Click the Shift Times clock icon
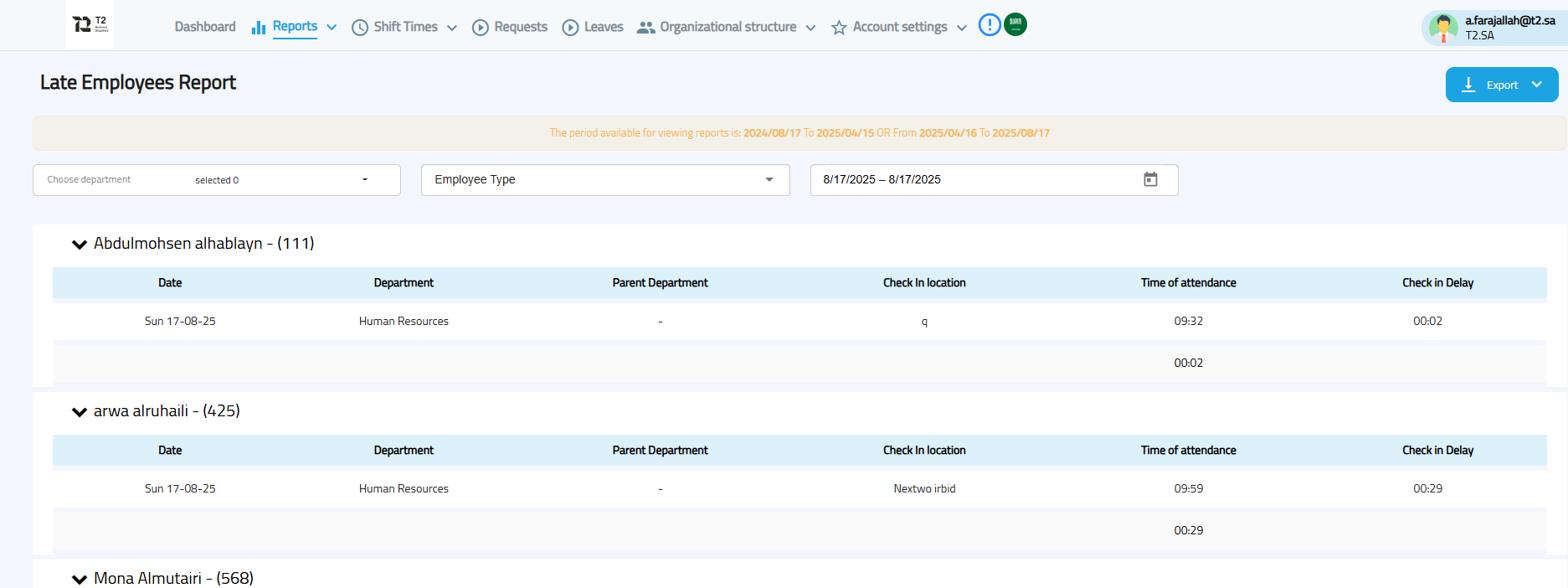The height and width of the screenshot is (588, 1568). tap(360, 28)
